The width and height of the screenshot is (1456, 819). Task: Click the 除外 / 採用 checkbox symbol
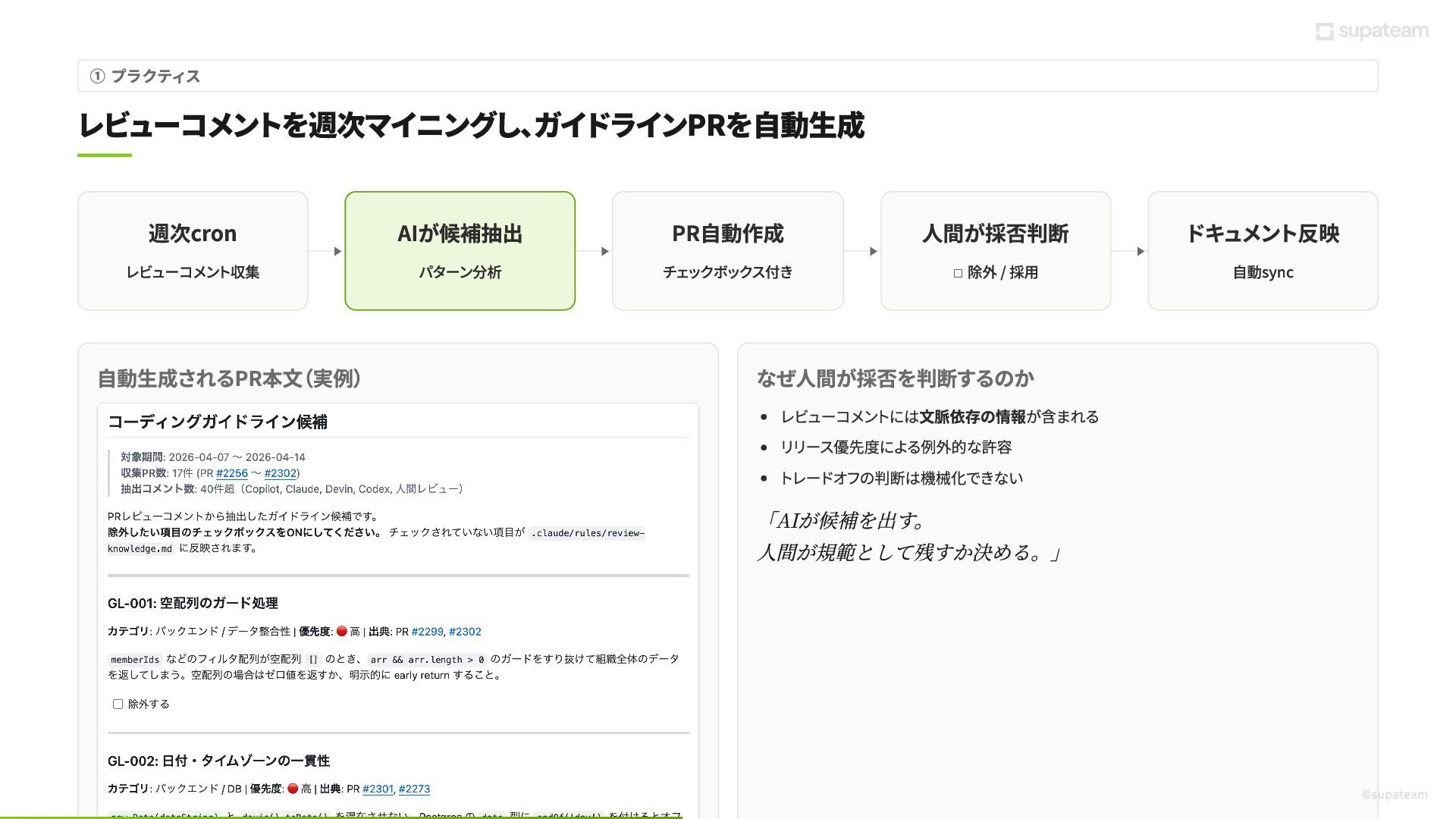point(958,273)
